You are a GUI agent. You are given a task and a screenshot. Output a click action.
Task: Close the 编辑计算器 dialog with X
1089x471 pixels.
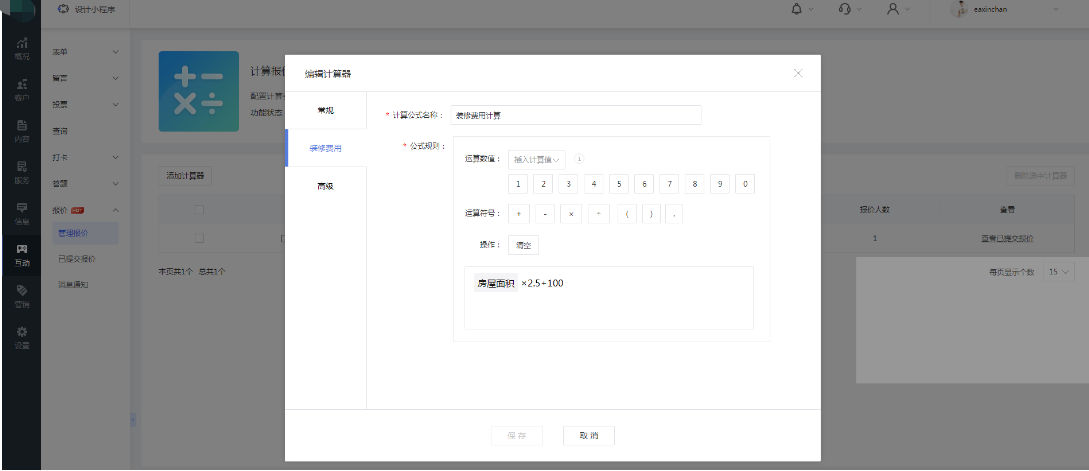797,73
